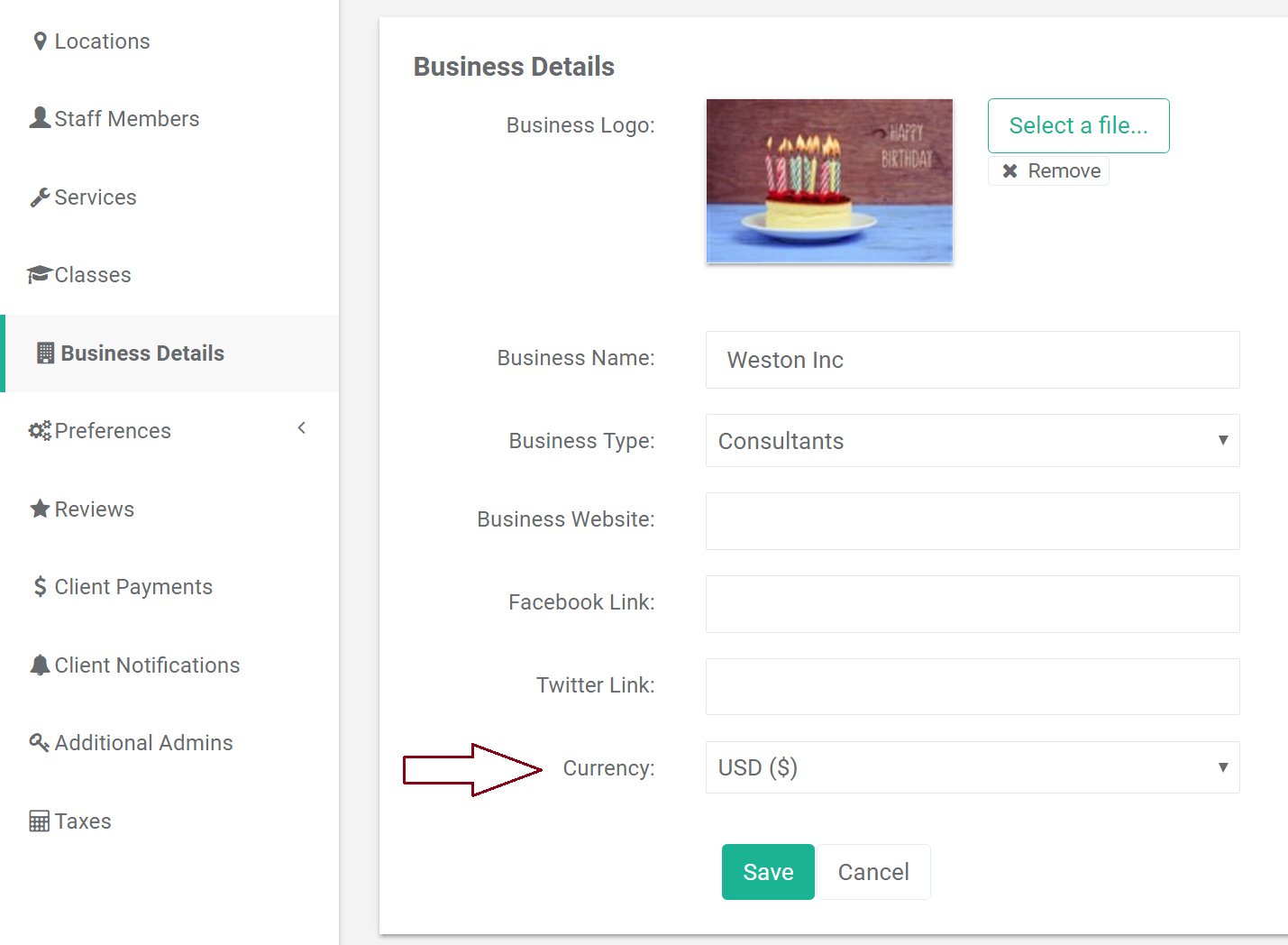Click the Classes graduation cap icon
Image resolution: width=1288 pixels, height=945 pixels.
click(39, 274)
